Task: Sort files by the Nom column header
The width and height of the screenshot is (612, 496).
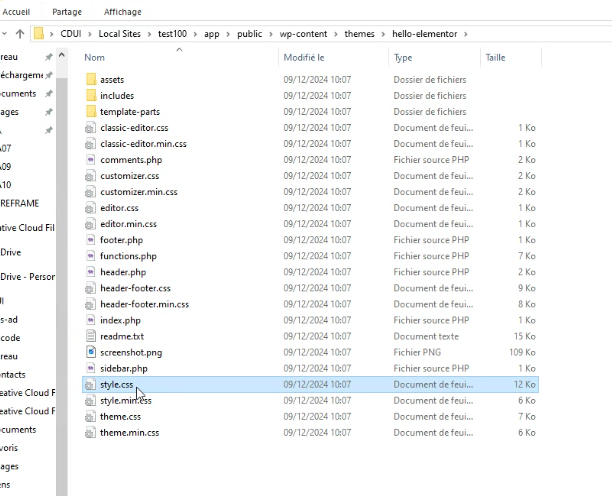Action: click(95, 58)
